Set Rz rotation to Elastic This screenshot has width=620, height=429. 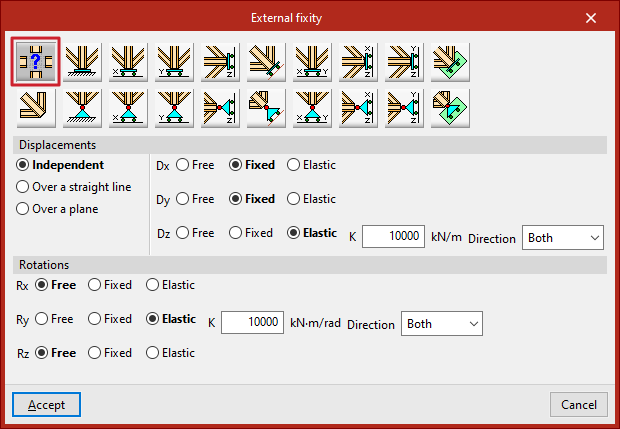point(170,353)
